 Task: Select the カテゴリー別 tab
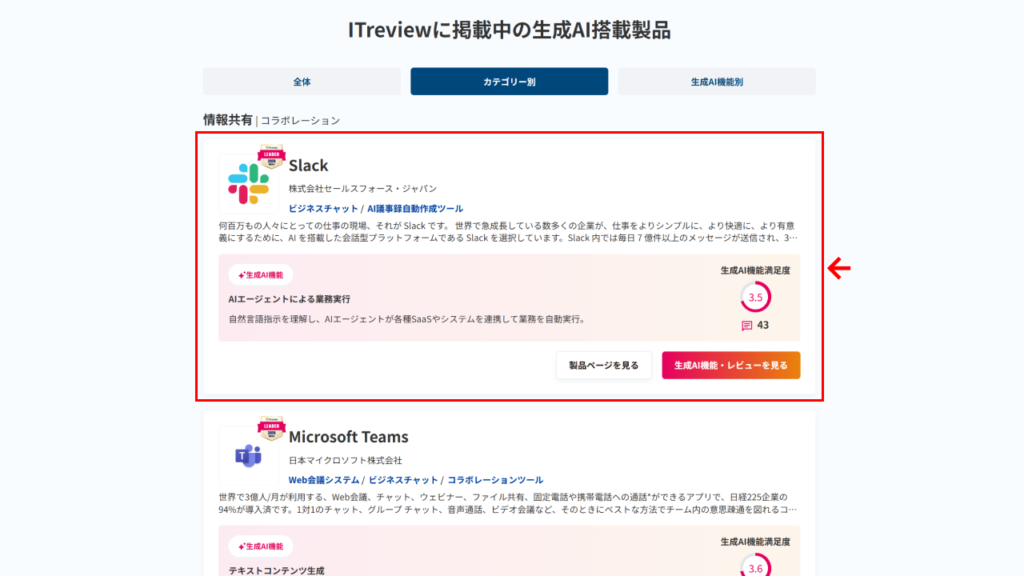[509, 82]
